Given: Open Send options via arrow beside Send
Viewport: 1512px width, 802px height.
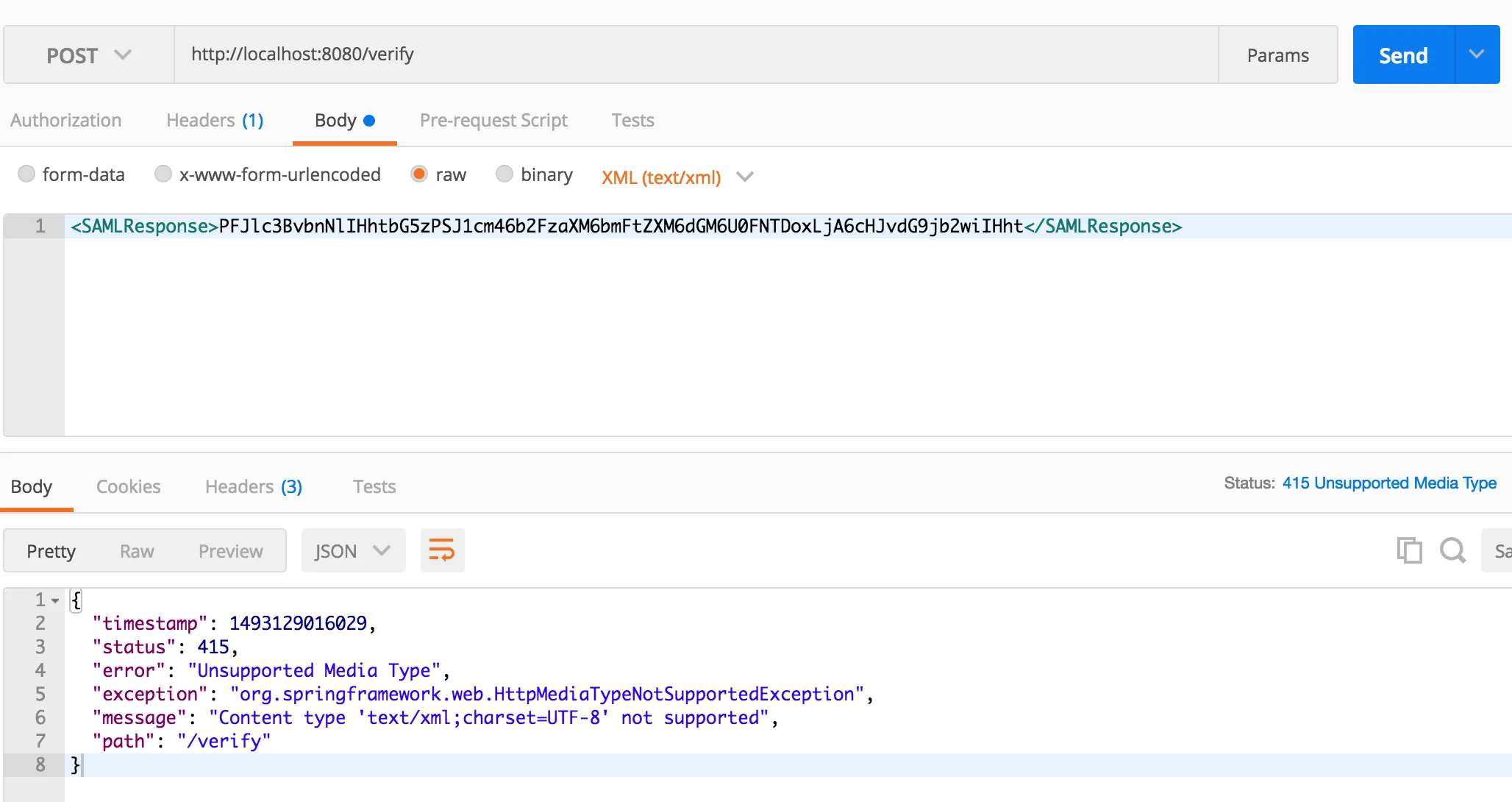Looking at the screenshot, I should coord(1477,54).
